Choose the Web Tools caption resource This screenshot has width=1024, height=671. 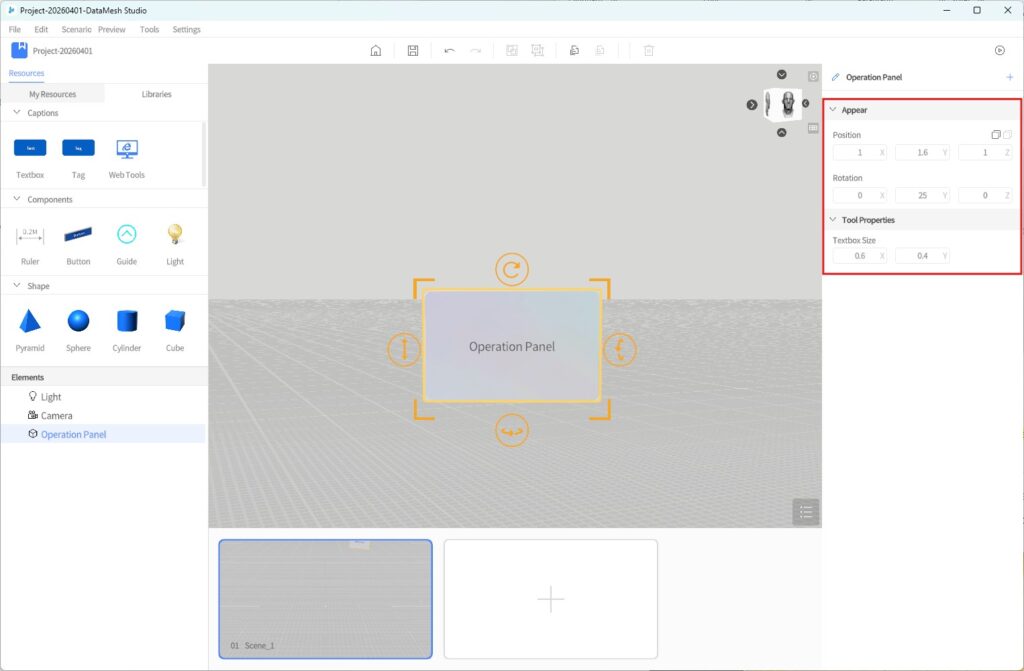(x=127, y=149)
